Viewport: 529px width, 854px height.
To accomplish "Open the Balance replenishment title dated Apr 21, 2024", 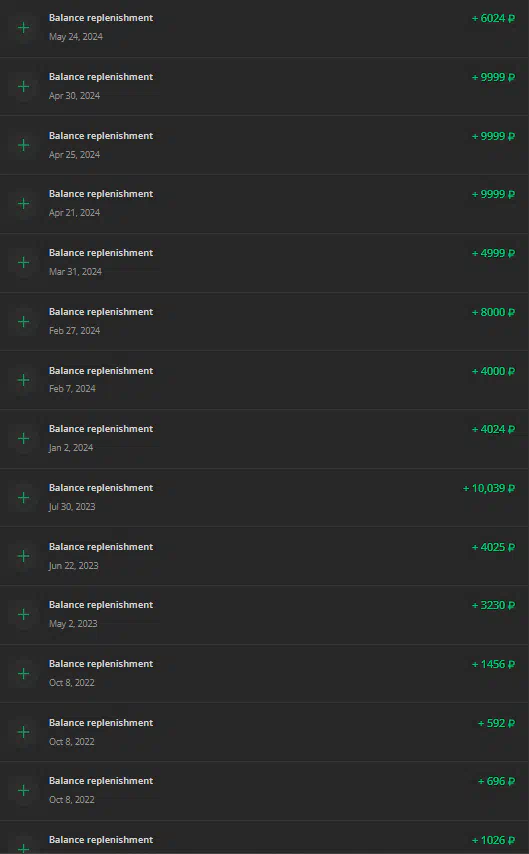I will pos(101,194).
